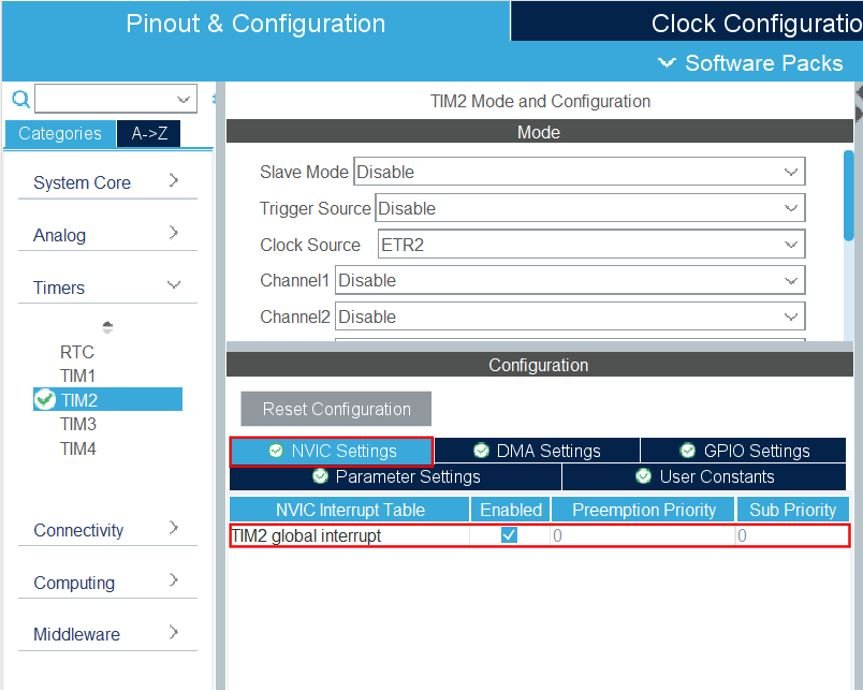Open the Parameter Settings tab
Viewport: 863px width, 690px height.
[396, 477]
